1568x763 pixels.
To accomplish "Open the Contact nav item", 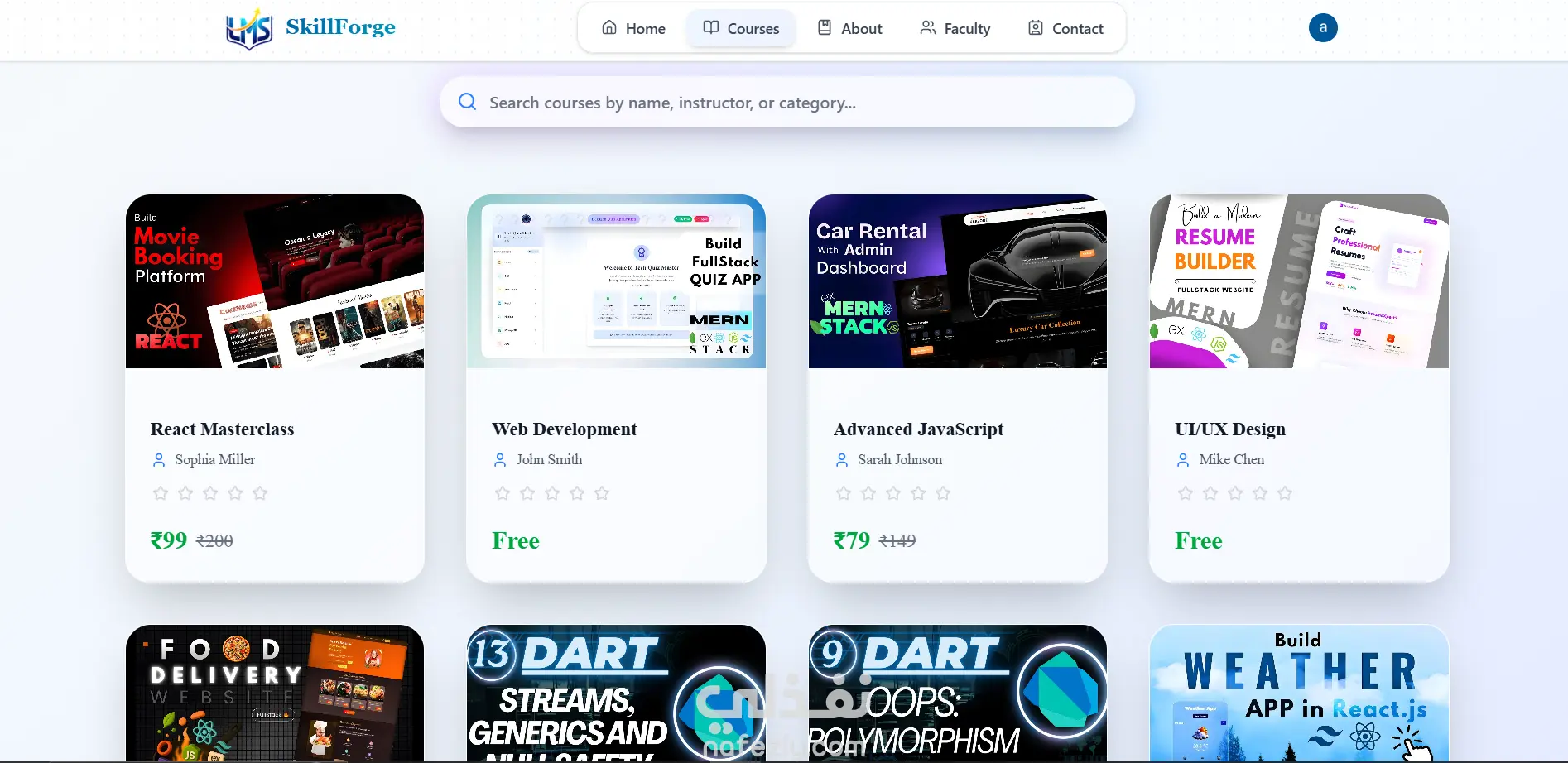I will coord(1065,28).
